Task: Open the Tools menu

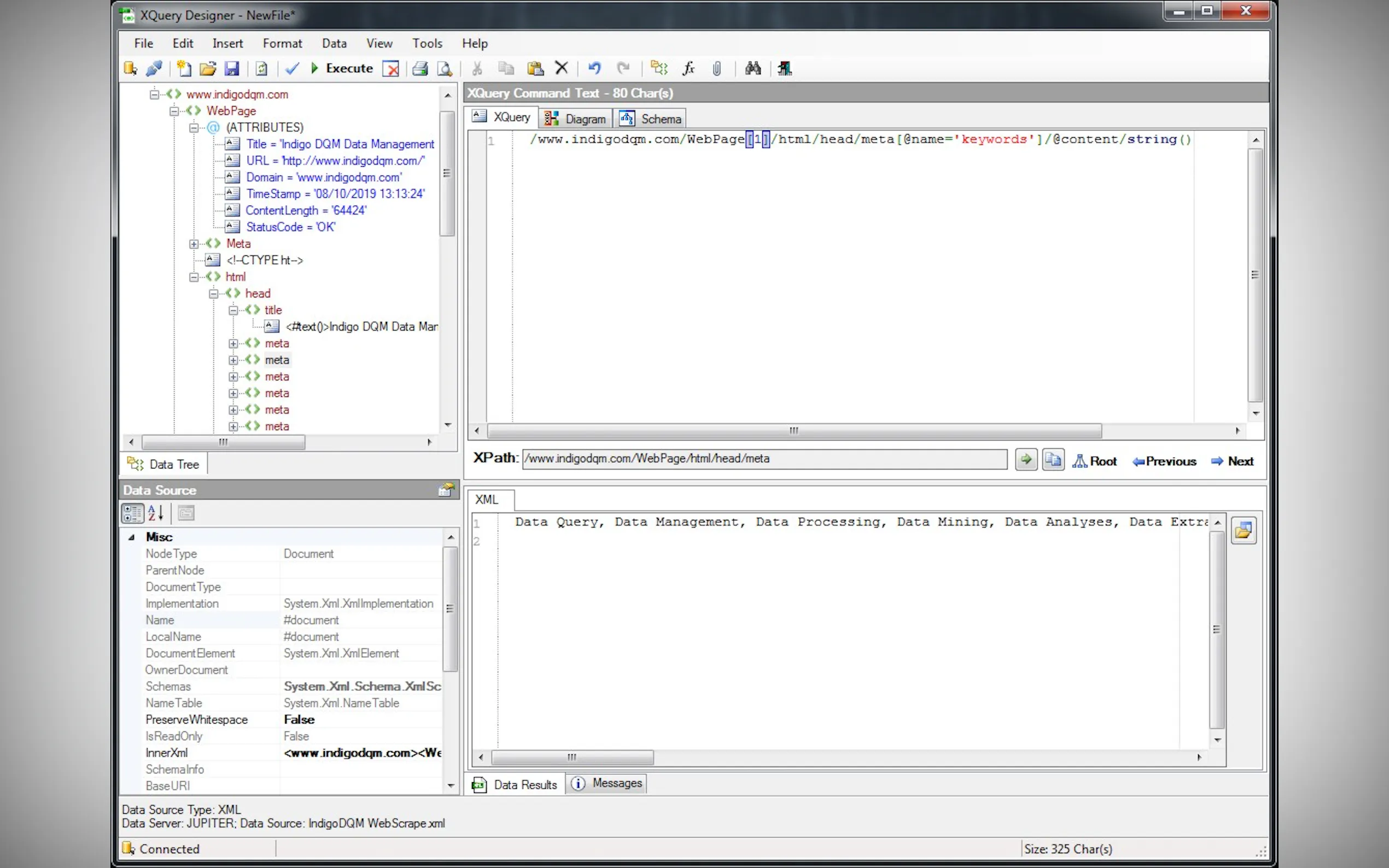Action: click(427, 44)
